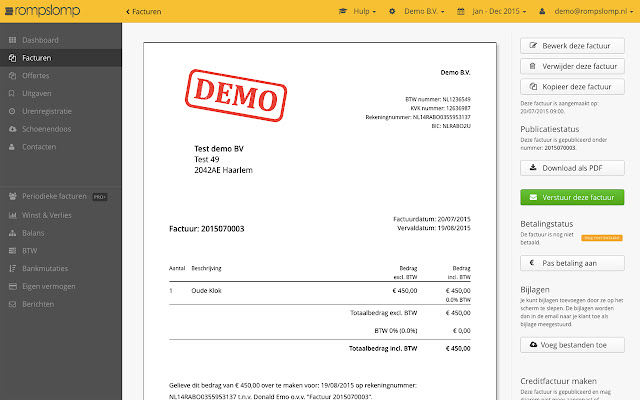Screen dimensions: 640x400
Task: Click the Uitgaven bookmark icon
Action: 12,93
